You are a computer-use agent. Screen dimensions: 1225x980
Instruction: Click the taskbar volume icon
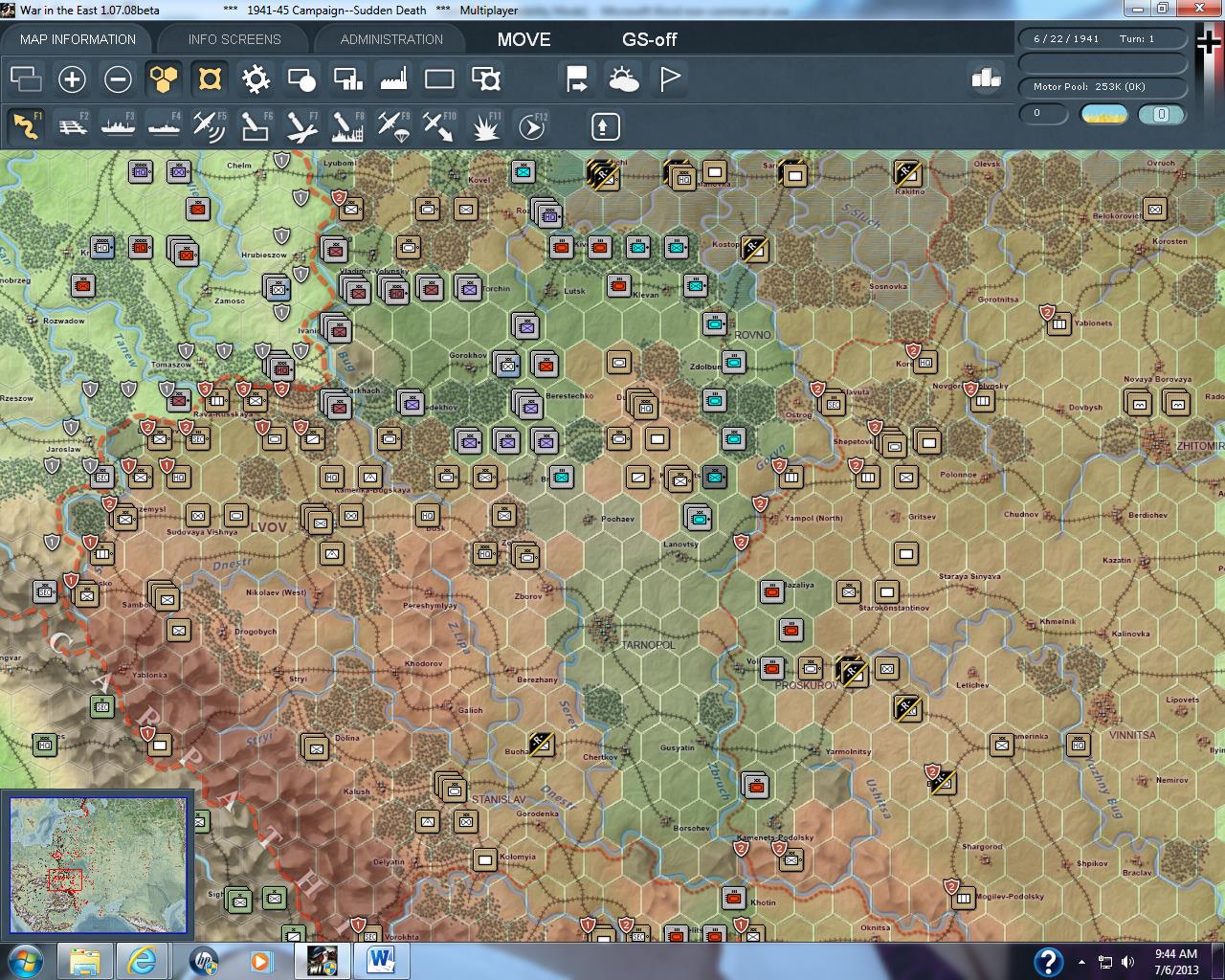coord(1127,962)
